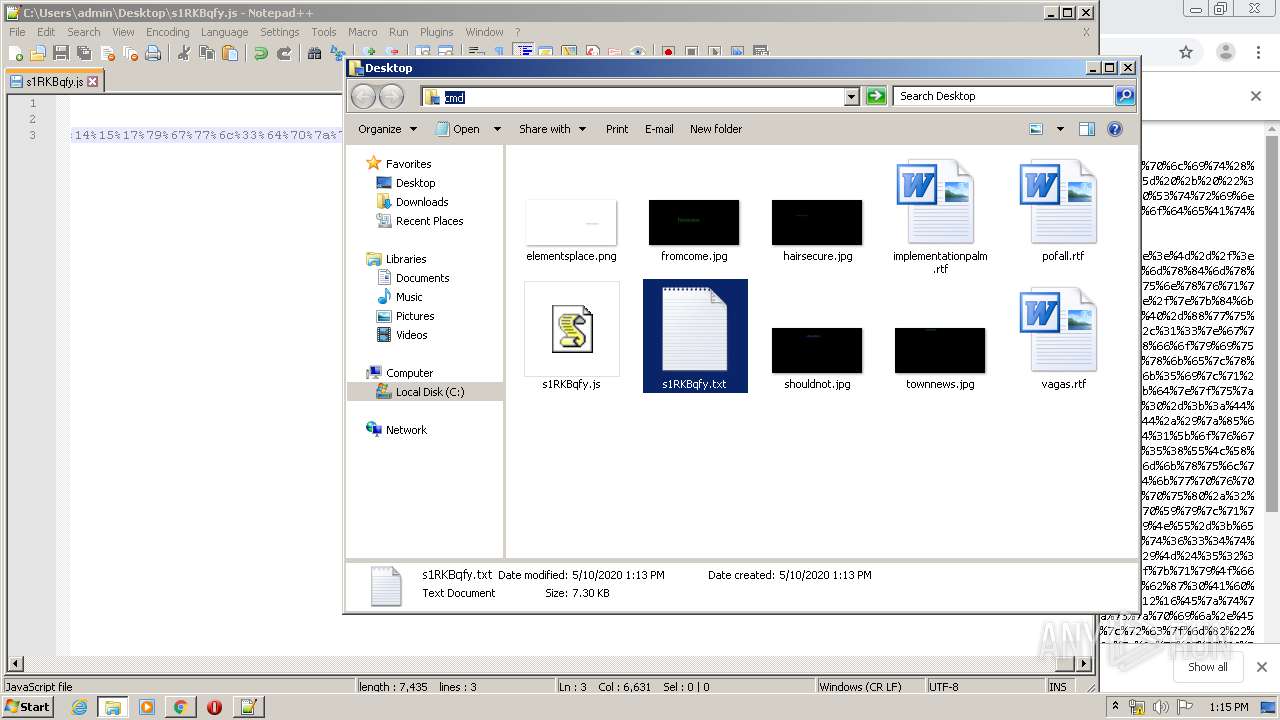Toggle the preview pane button
This screenshot has height=720, width=1280.
tap(1087, 129)
